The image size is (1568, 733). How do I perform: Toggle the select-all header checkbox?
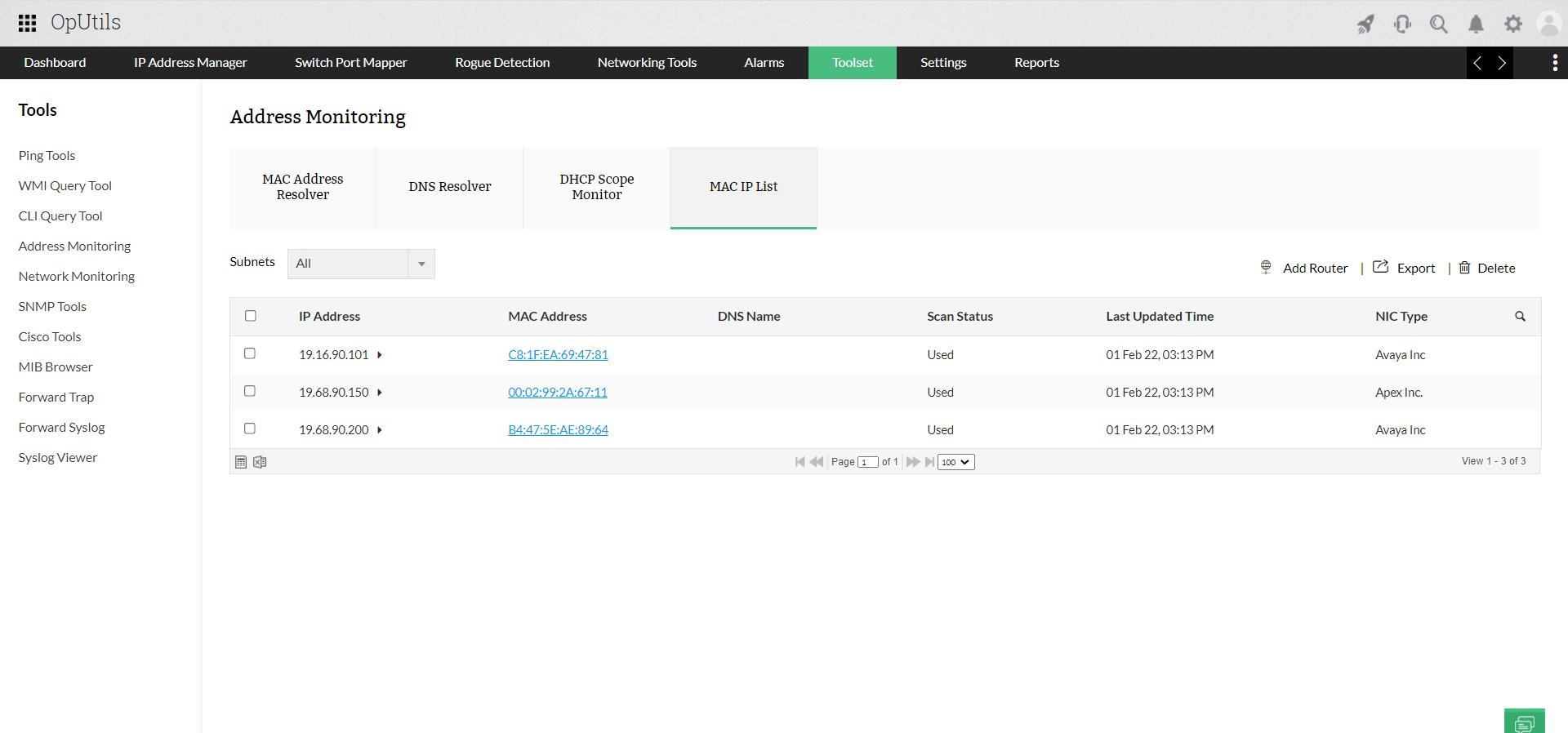[251, 316]
